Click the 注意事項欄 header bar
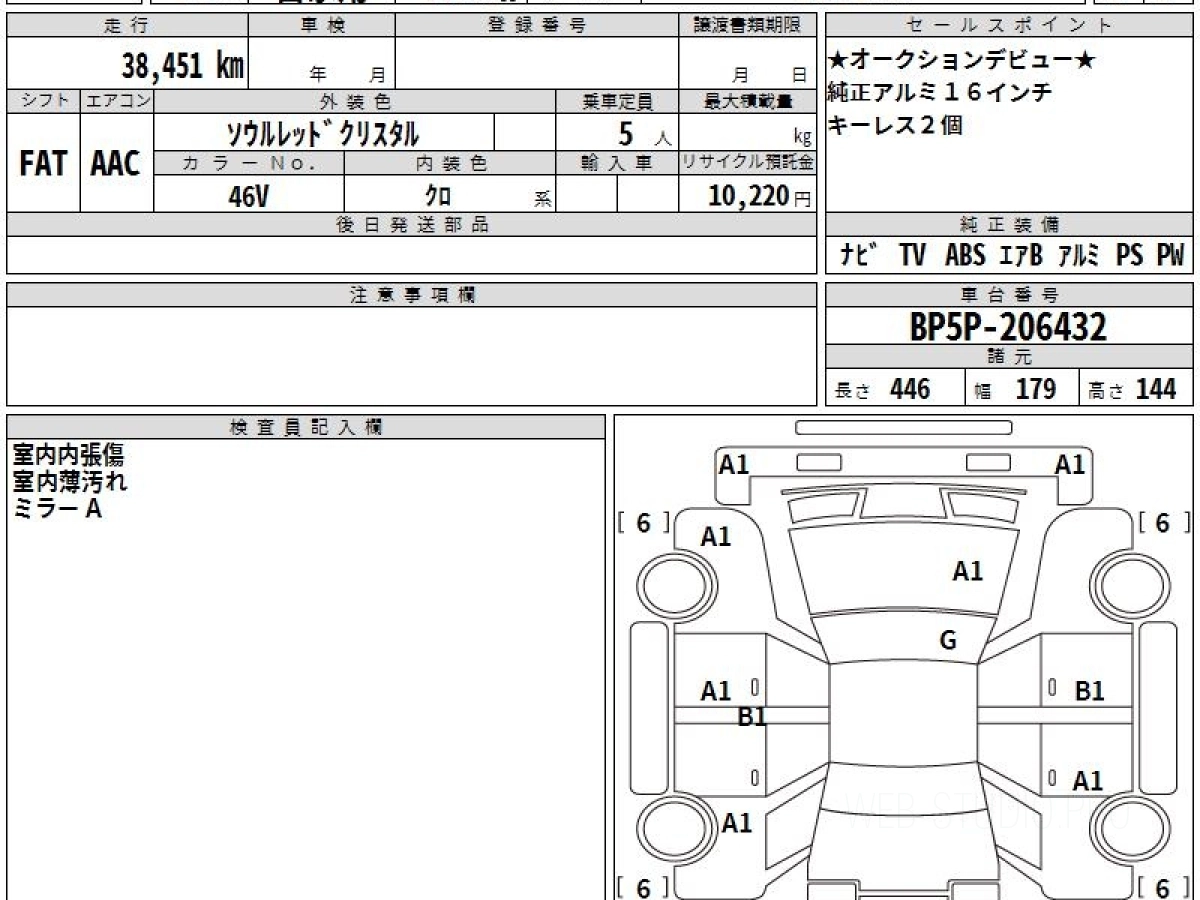 pos(412,295)
